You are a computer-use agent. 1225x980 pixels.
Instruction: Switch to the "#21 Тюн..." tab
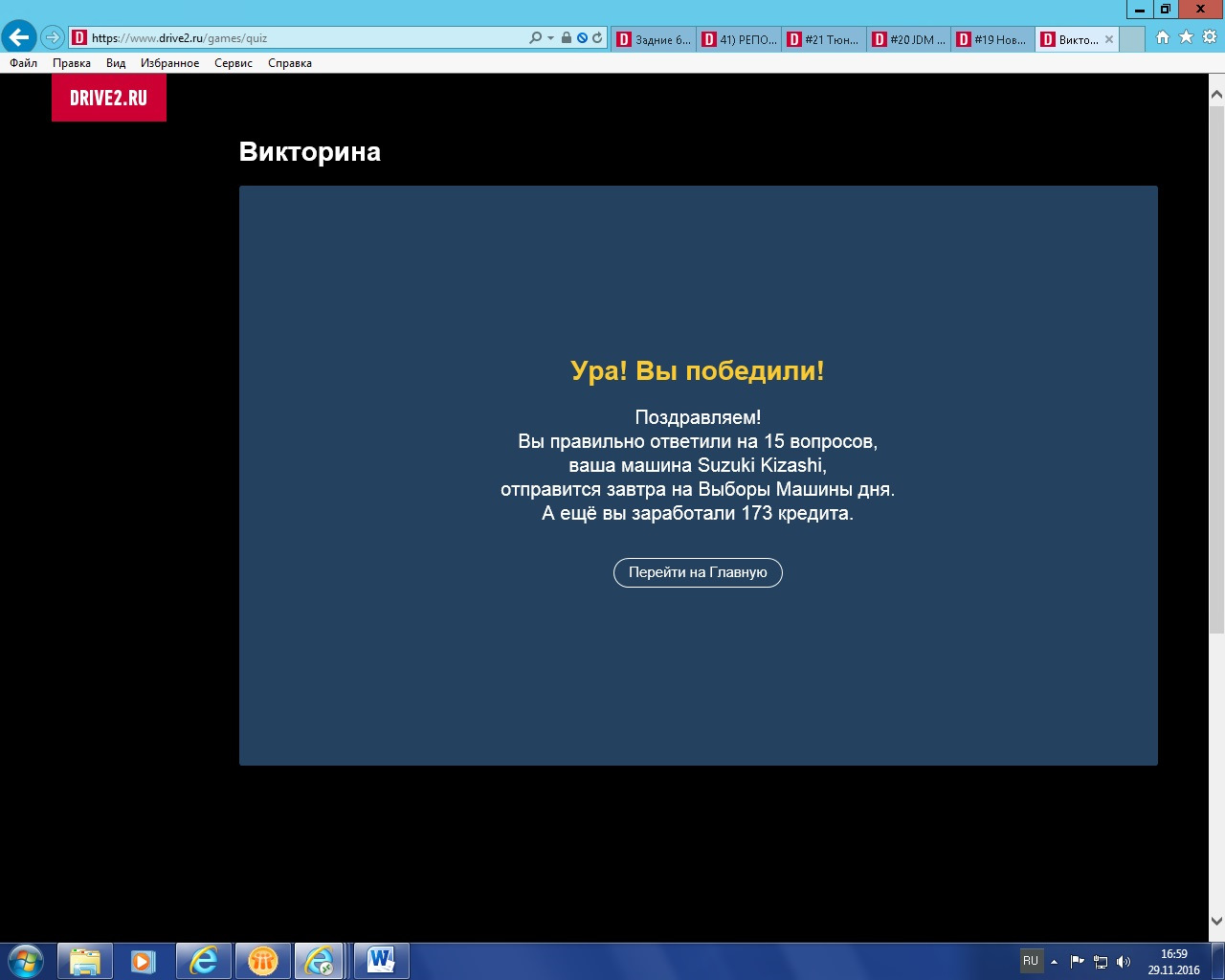click(x=823, y=39)
